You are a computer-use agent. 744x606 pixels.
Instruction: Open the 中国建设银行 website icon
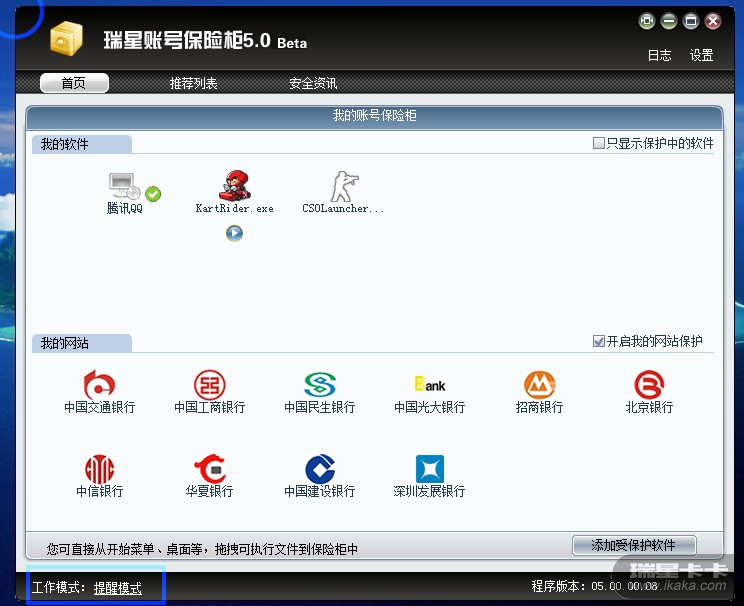[x=320, y=468]
